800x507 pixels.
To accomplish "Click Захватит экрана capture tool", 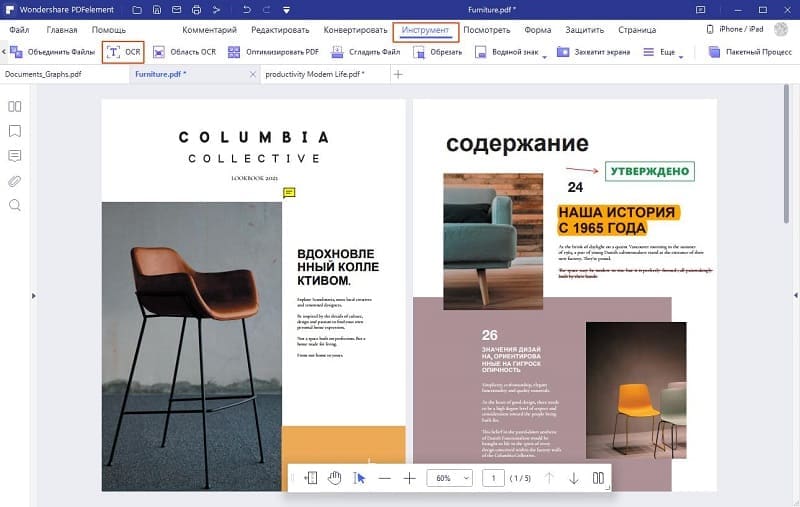I will coord(593,52).
